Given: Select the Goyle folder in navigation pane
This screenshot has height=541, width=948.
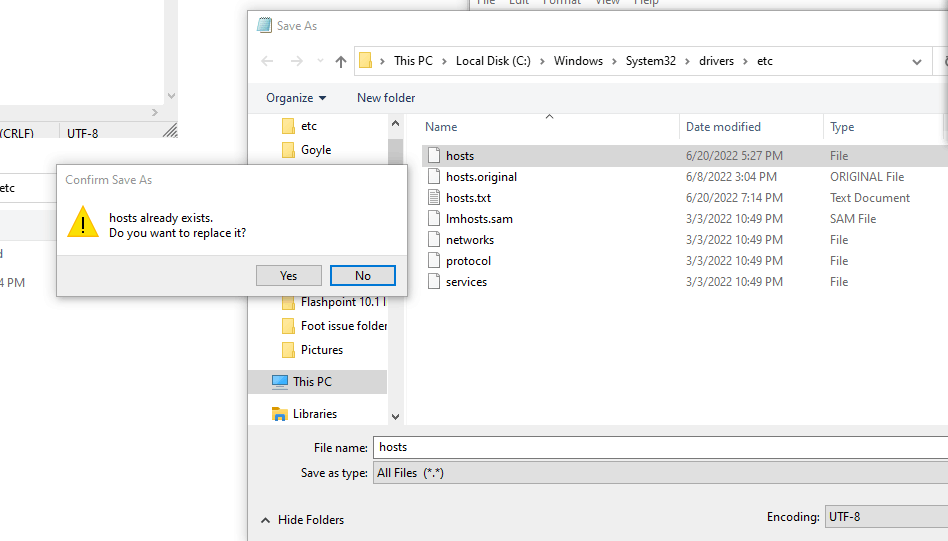Looking at the screenshot, I should point(316,150).
